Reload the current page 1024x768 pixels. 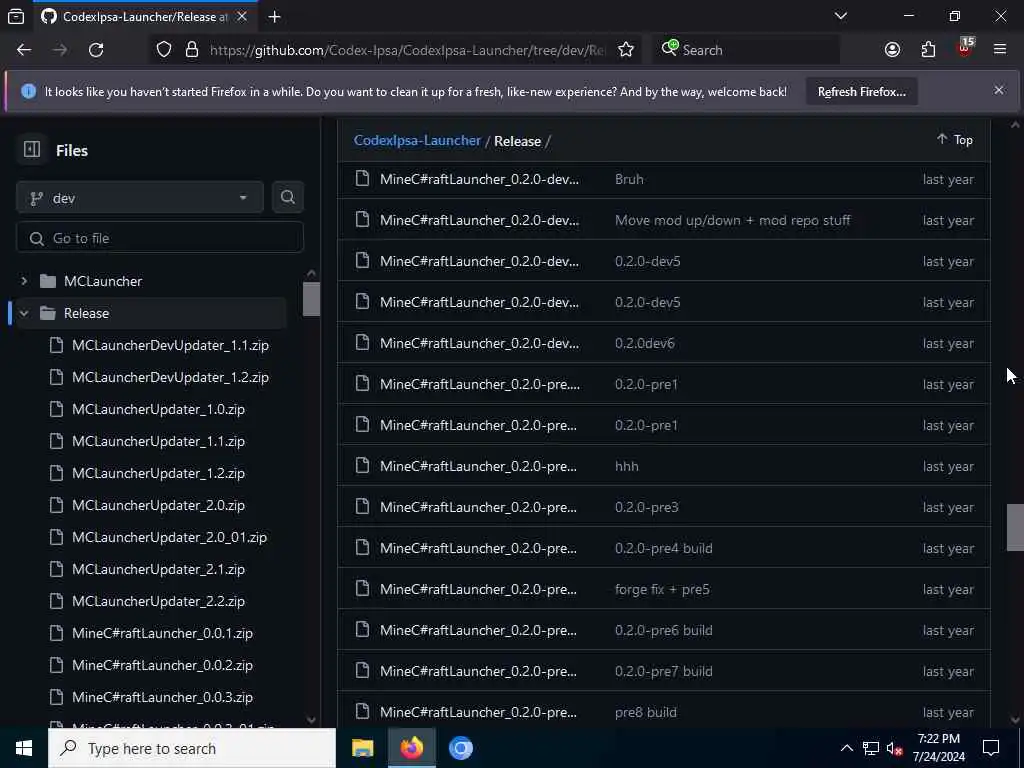coord(96,50)
